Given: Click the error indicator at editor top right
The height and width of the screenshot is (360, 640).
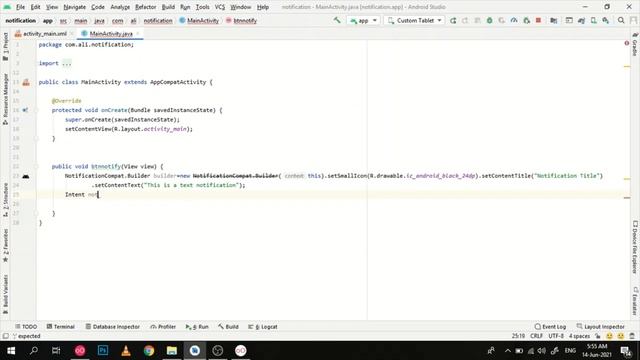Looking at the screenshot, I should pyautogui.click(x=627, y=43).
